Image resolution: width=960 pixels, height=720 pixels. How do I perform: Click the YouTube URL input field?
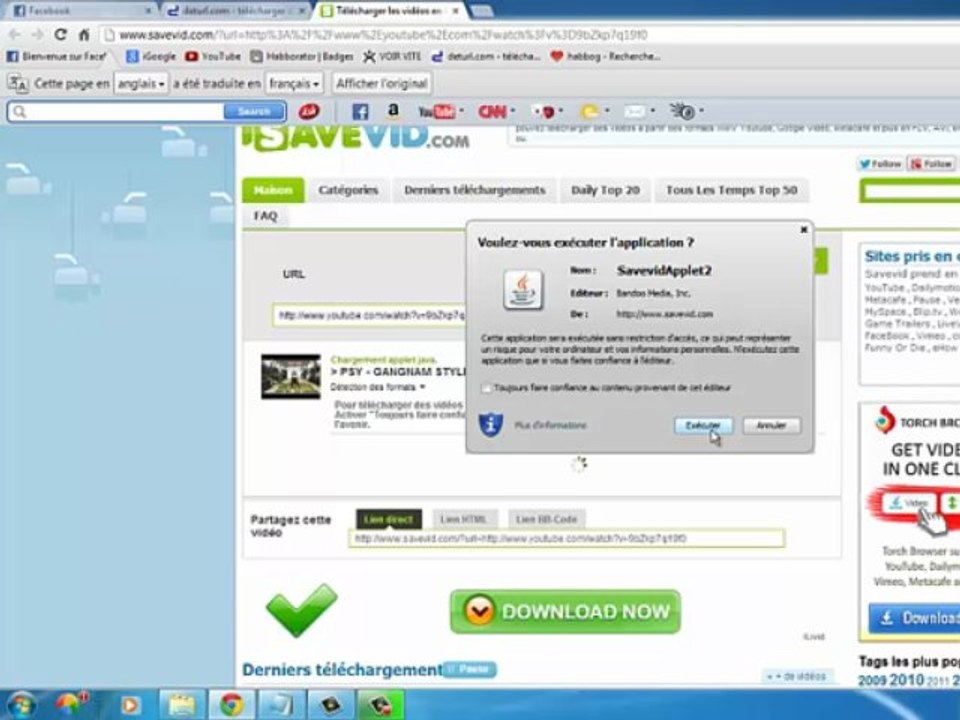[370, 316]
